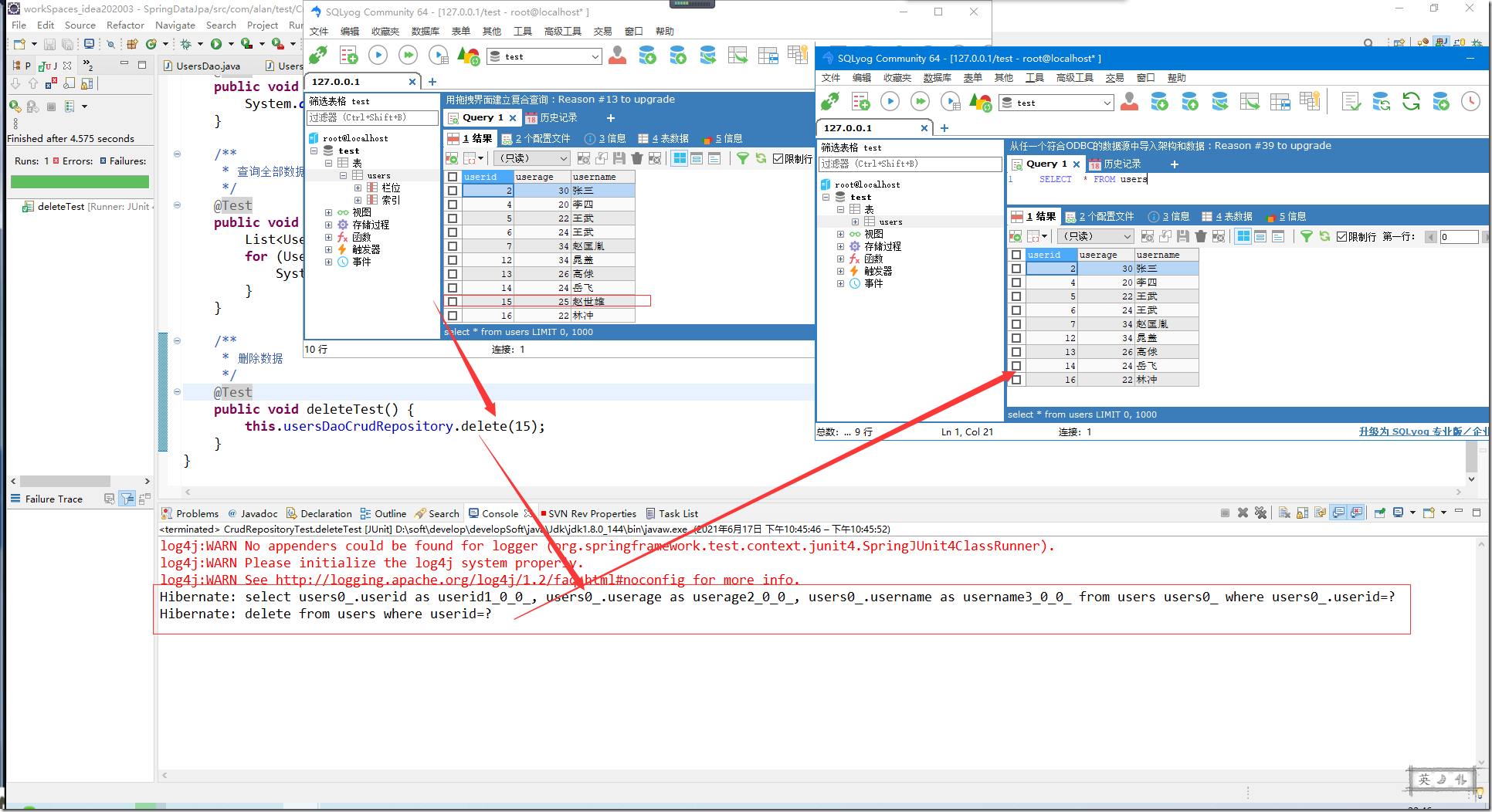Open 数据库 menu in left SQLyog window
The image size is (1492, 812).
pos(425,31)
